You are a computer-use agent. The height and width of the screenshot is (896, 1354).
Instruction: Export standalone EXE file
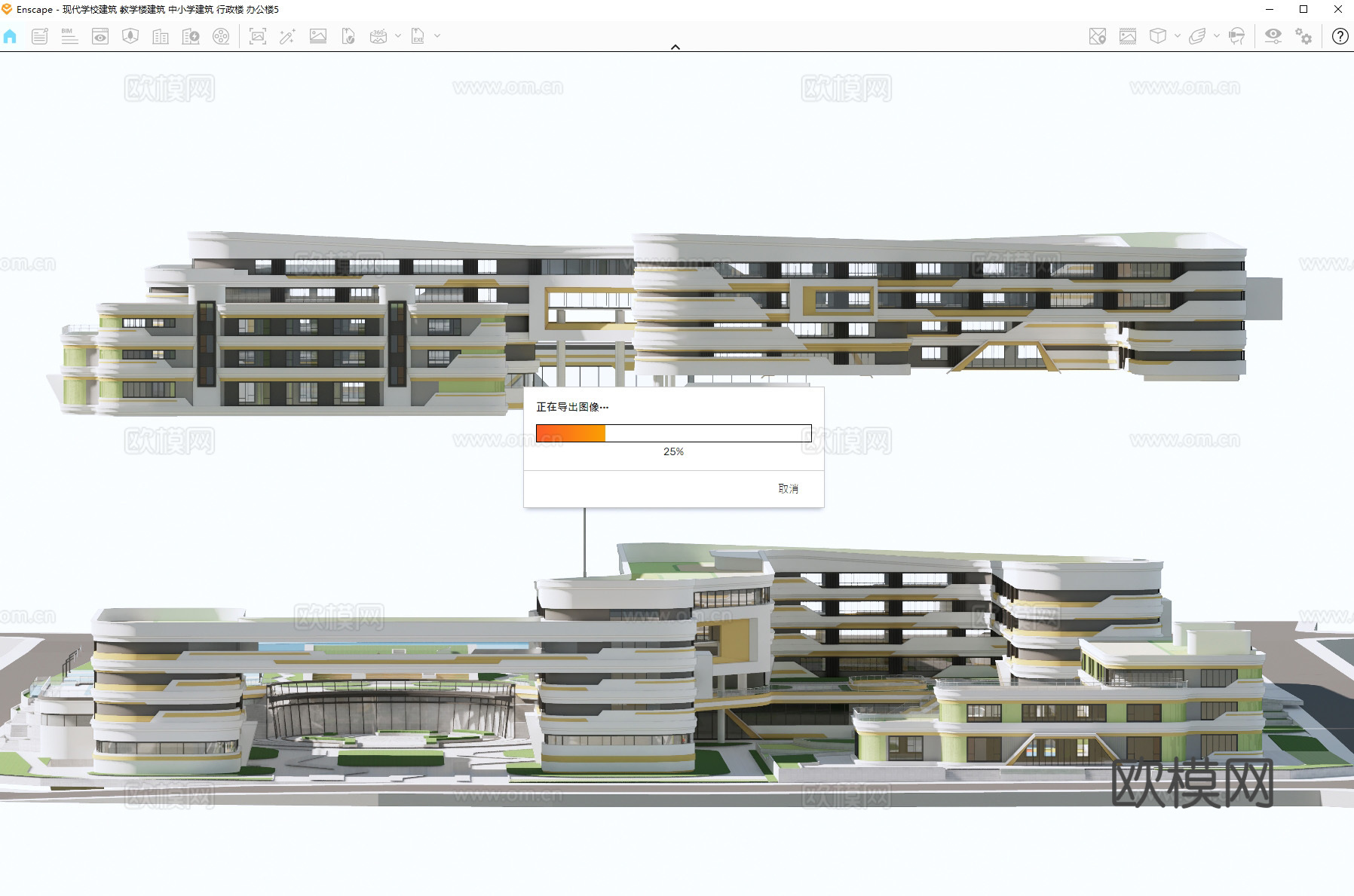click(418, 36)
